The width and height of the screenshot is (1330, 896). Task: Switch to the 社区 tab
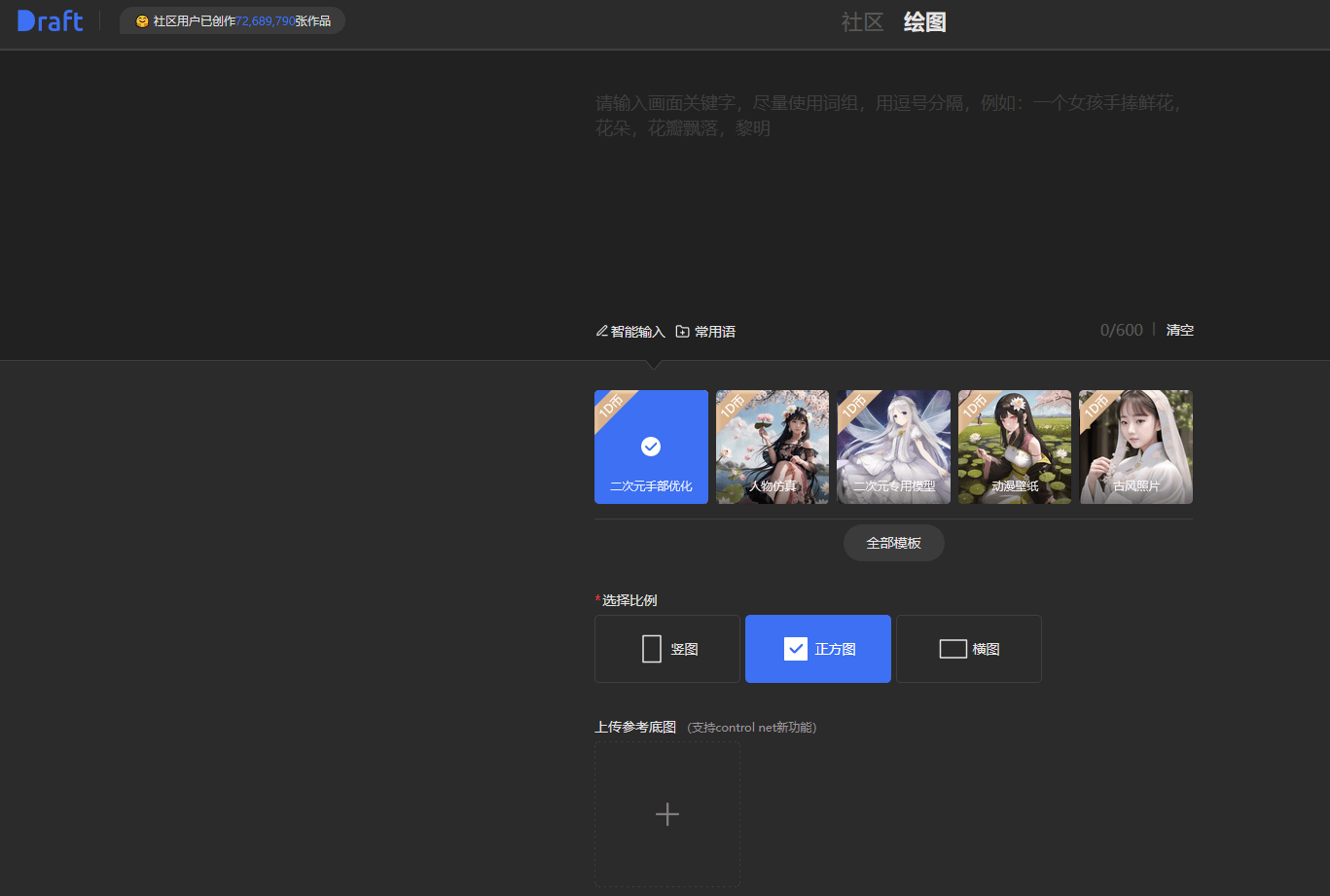click(x=862, y=22)
